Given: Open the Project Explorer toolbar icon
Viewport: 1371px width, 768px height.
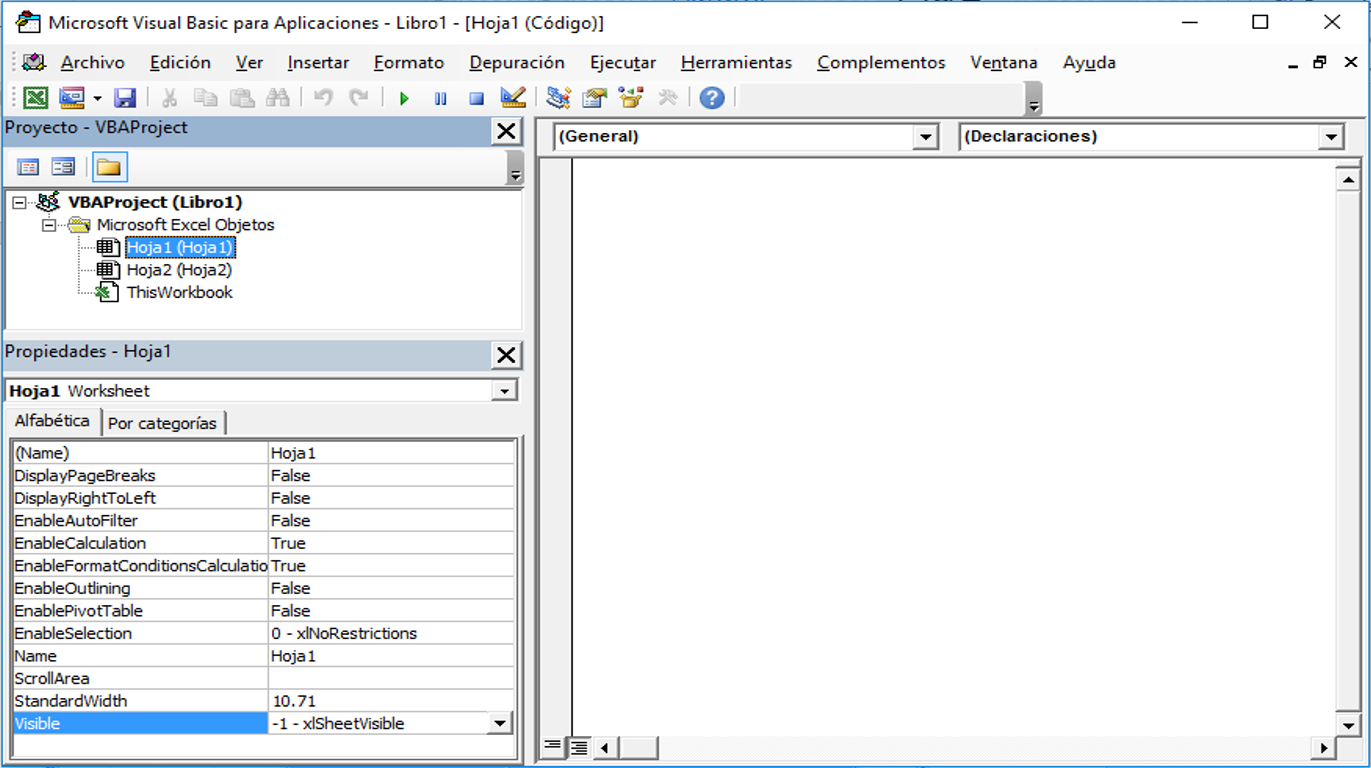Looking at the screenshot, I should click(x=559, y=98).
